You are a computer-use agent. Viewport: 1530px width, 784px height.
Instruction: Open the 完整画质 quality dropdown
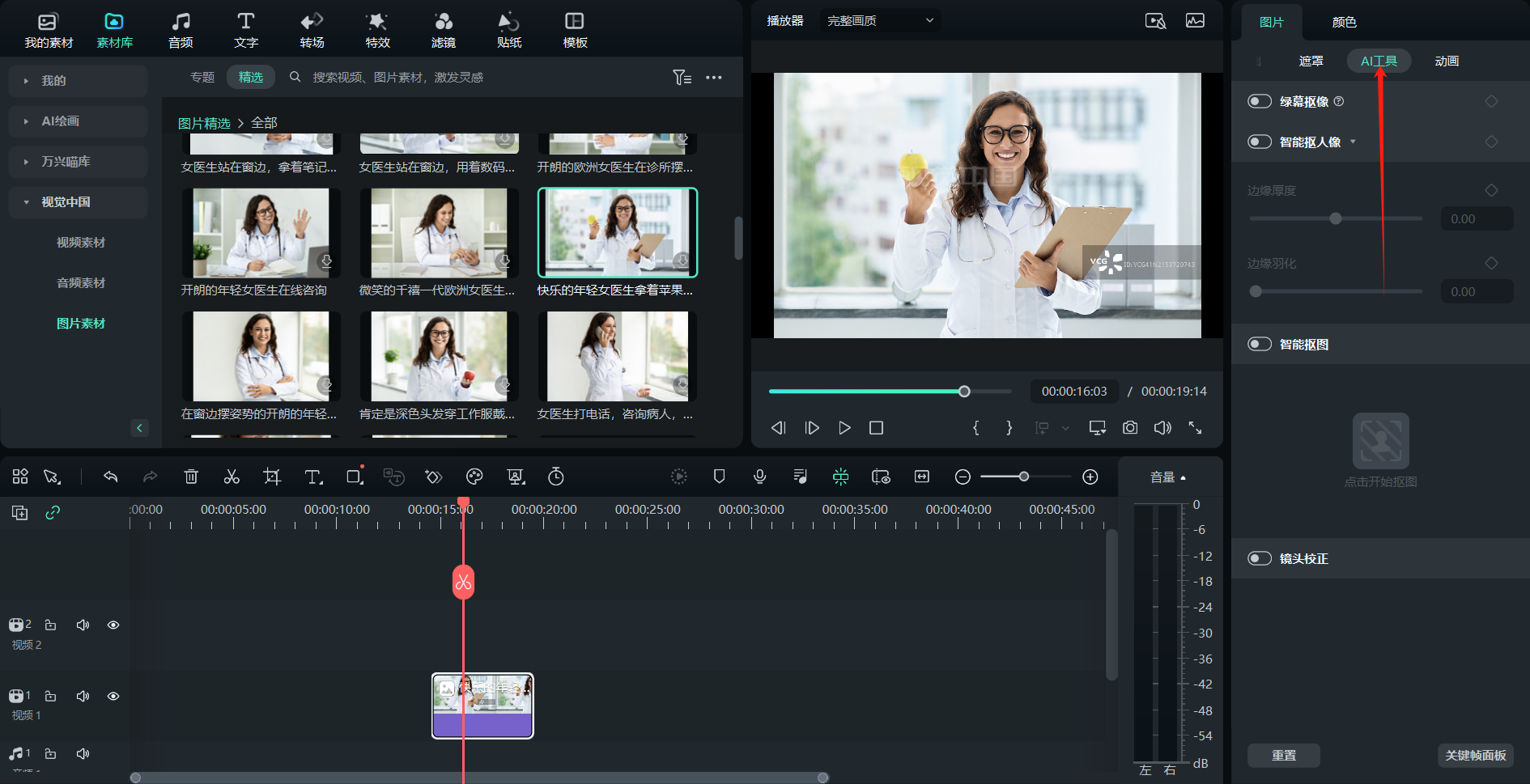[x=880, y=20]
